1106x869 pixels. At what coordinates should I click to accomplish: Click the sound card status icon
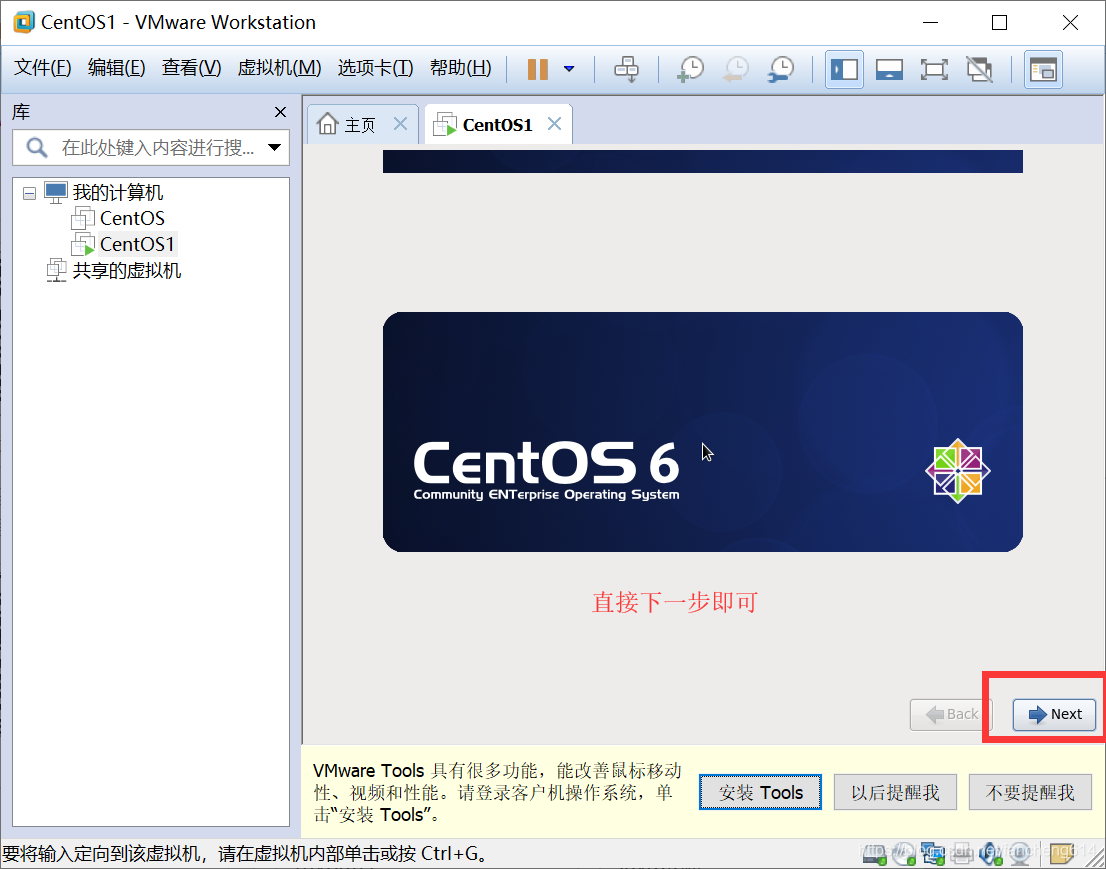pyautogui.click(x=991, y=853)
